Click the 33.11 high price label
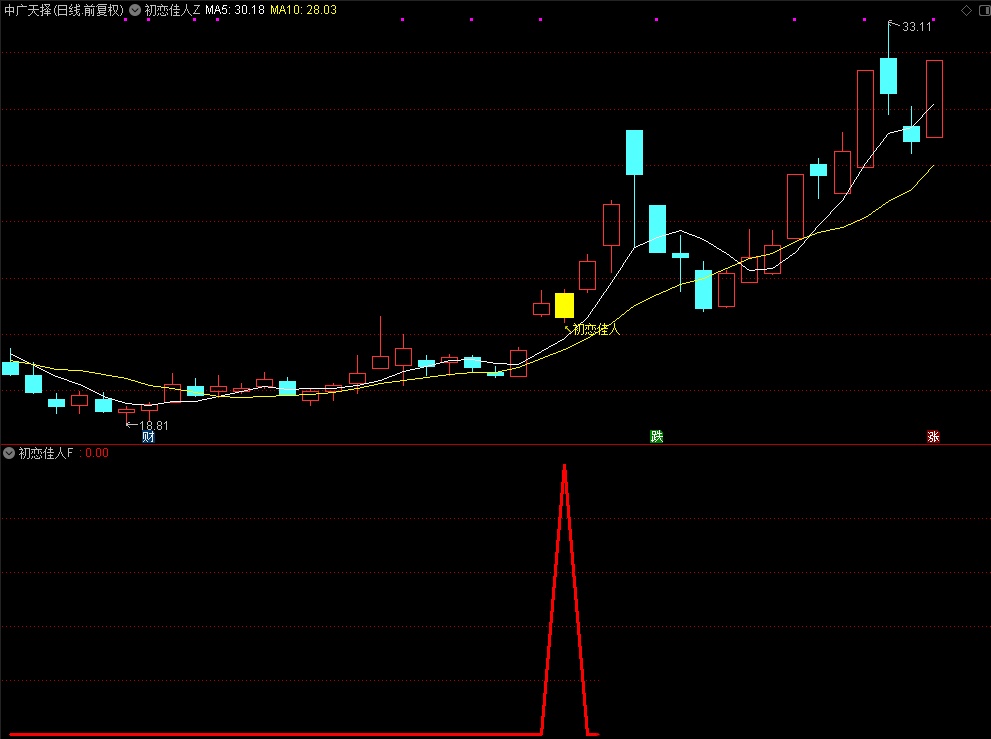This screenshot has height=739, width=991. coord(916,27)
